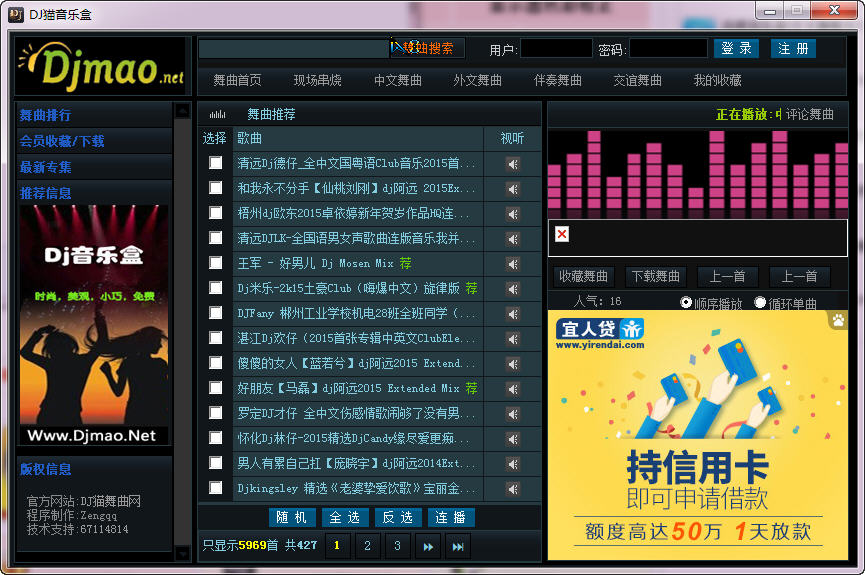
Task: Preview 怀化Dj林仔-2015 with speaker icon
Action: point(513,439)
